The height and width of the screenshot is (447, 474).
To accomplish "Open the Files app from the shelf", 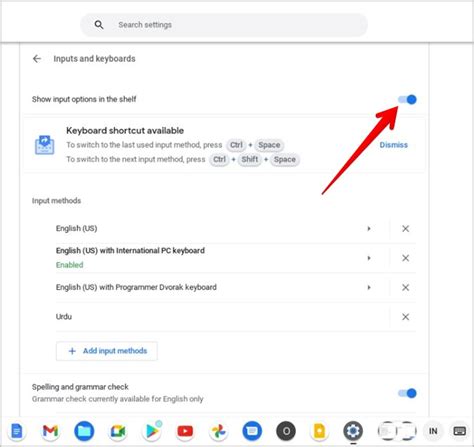I will [x=84, y=431].
